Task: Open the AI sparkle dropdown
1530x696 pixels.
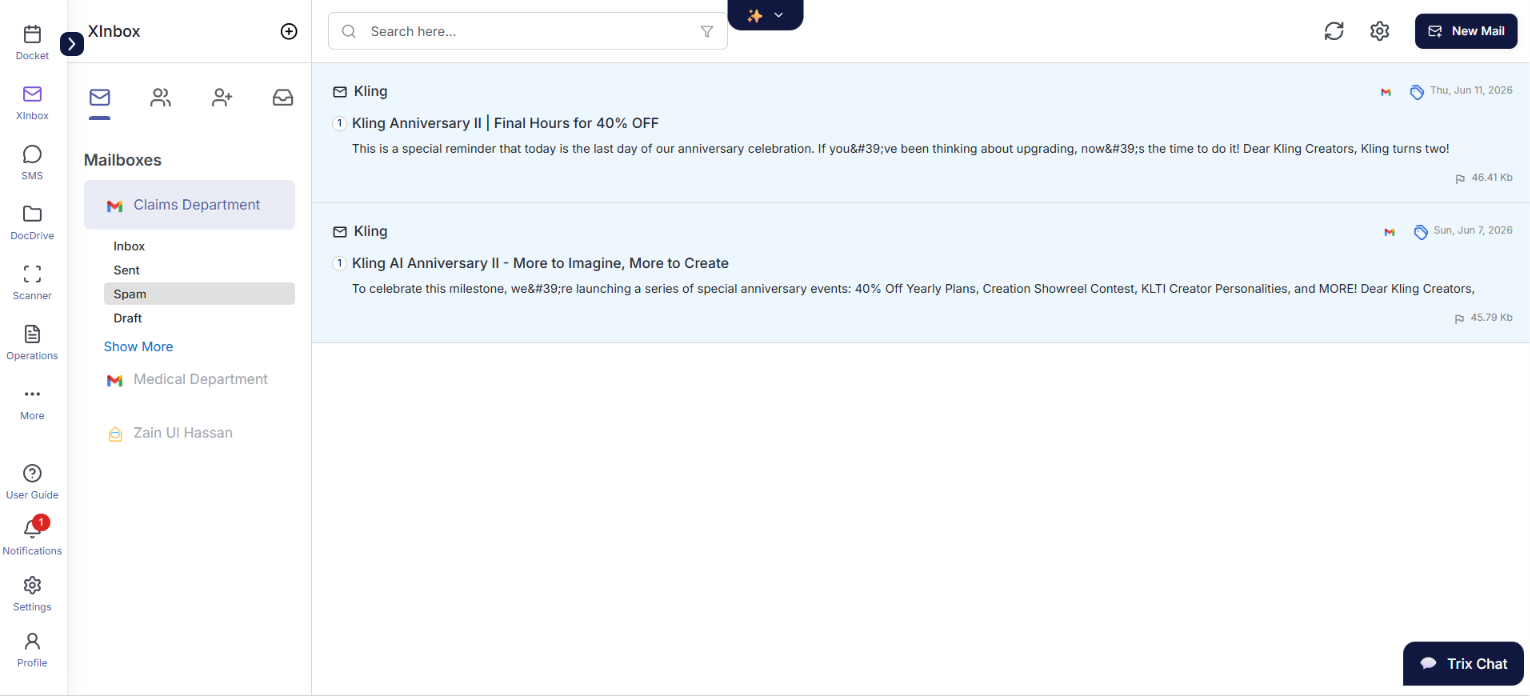Action: click(765, 15)
